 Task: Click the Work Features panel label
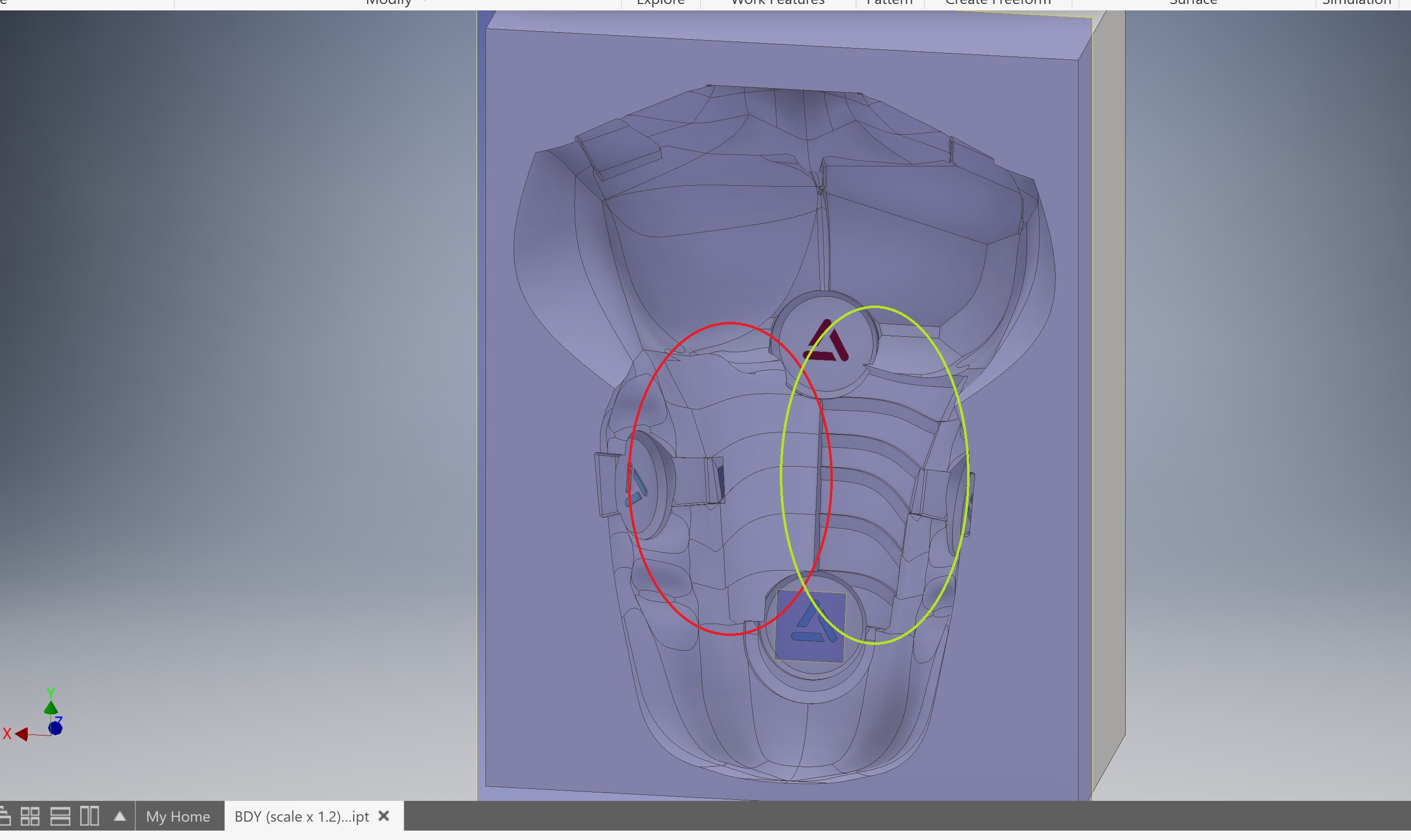click(777, 2)
